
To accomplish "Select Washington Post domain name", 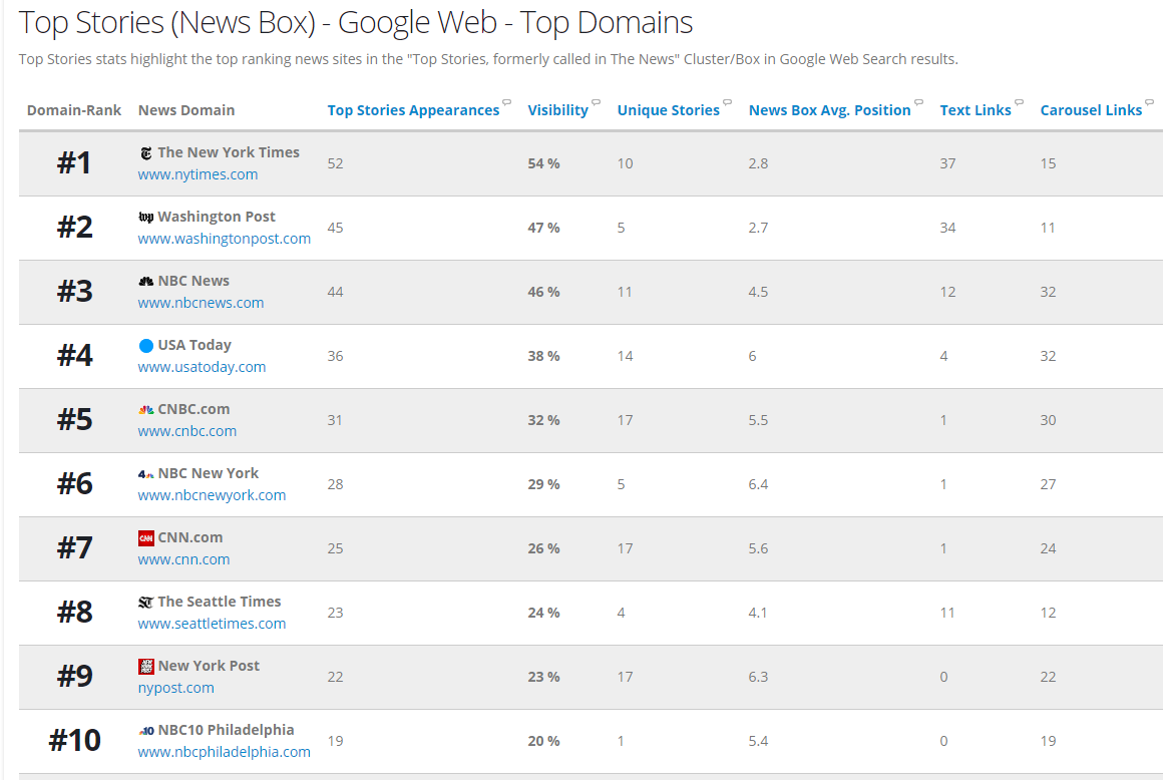I will (x=216, y=216).
